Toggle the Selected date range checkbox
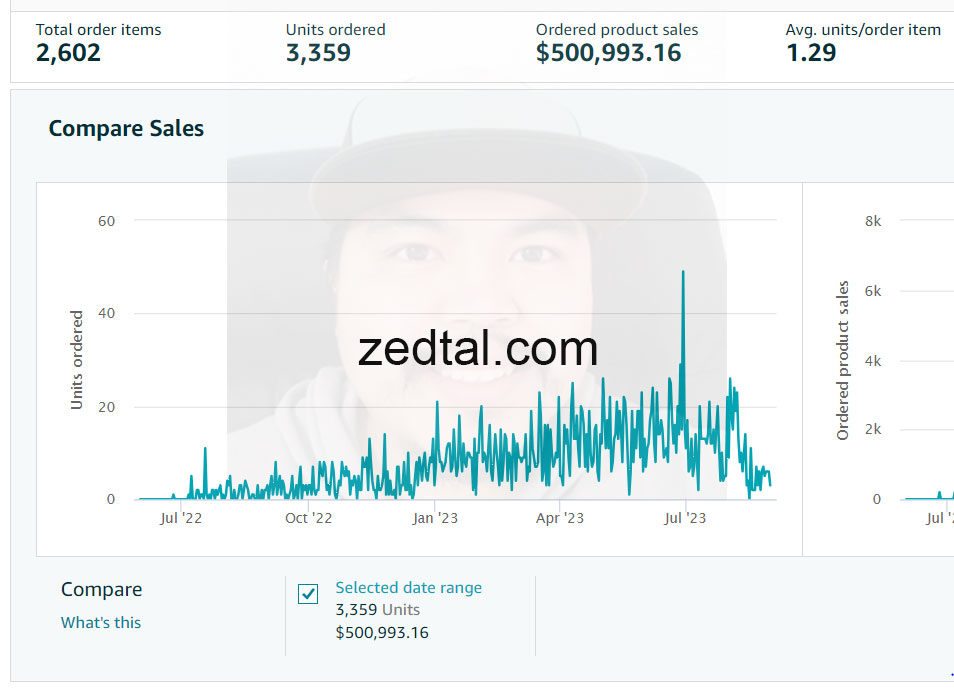This screenshot has height=694, width=954. [x=308, y=594]
